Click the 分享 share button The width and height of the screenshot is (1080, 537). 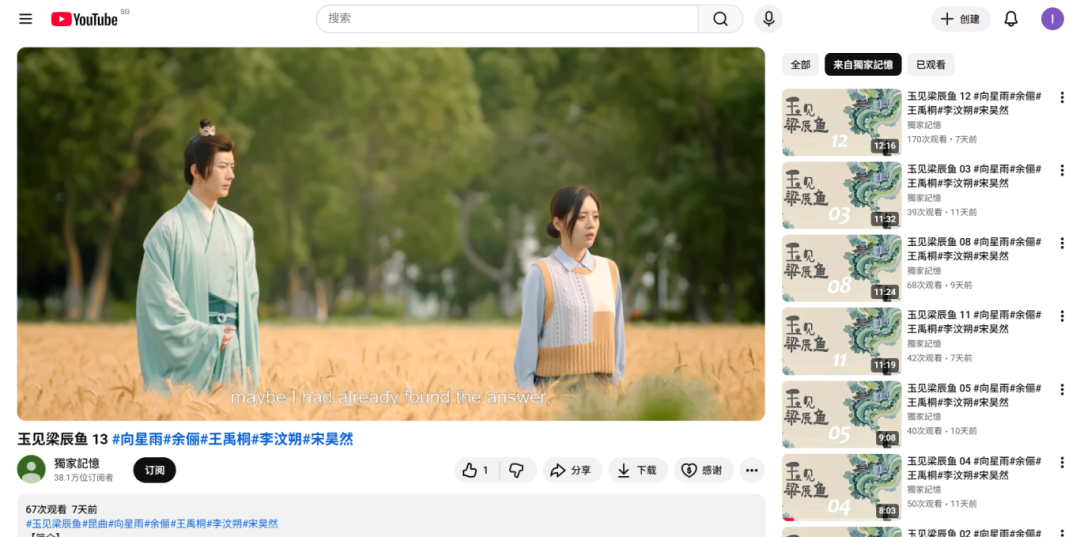[x=571, y=470]
